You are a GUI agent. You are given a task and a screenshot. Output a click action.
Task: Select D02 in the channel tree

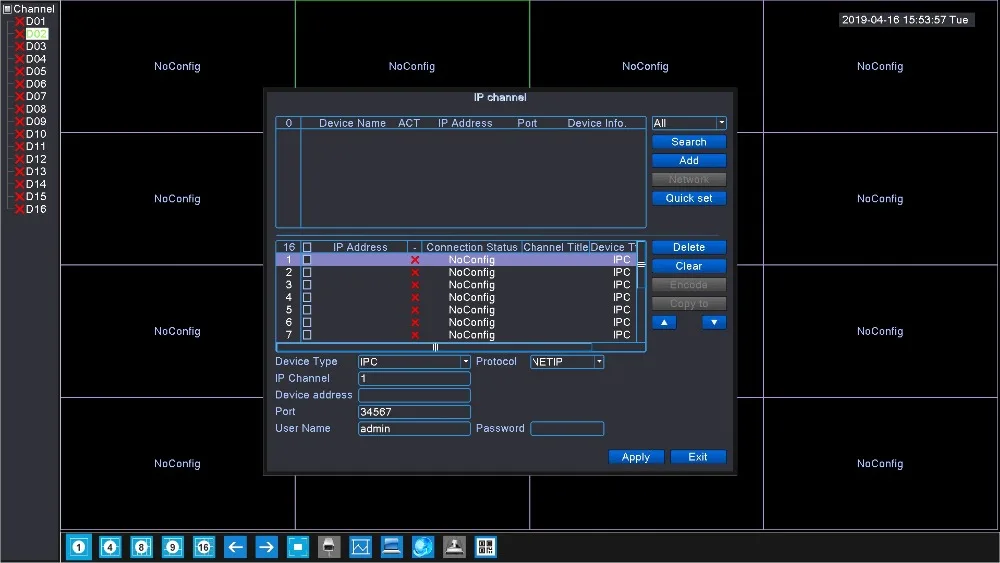pyautogui.click(x=36, y=34)
